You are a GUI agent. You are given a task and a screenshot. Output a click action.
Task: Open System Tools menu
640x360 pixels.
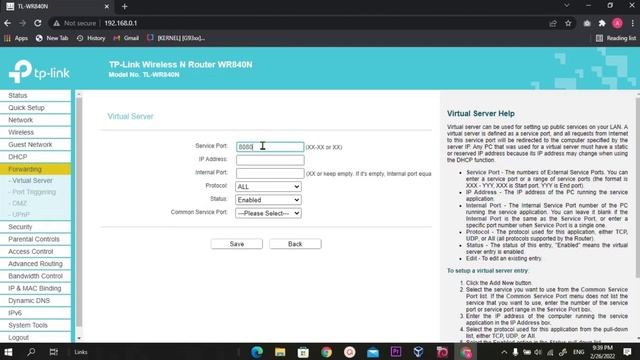point(36,325)
